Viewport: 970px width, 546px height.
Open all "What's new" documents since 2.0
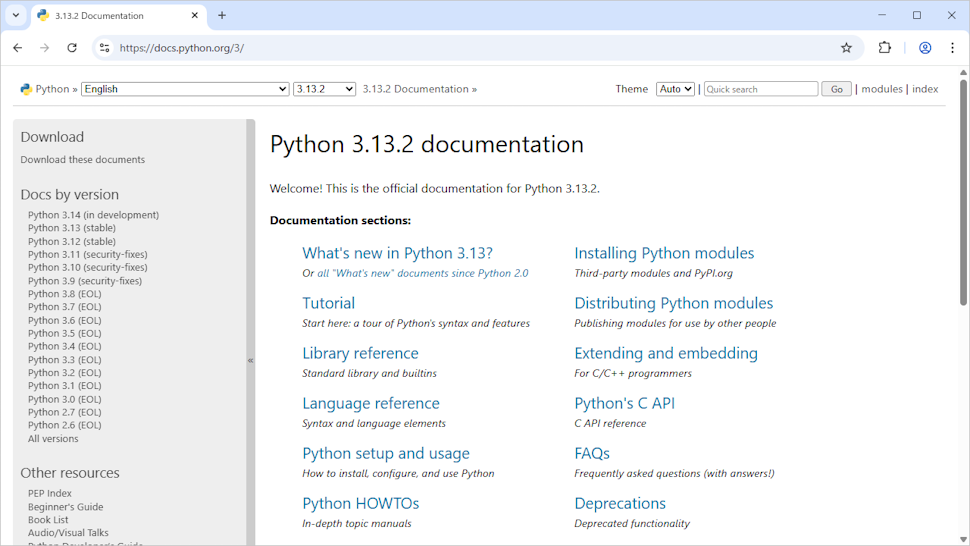pyautogui.click(x=423, y=273)
